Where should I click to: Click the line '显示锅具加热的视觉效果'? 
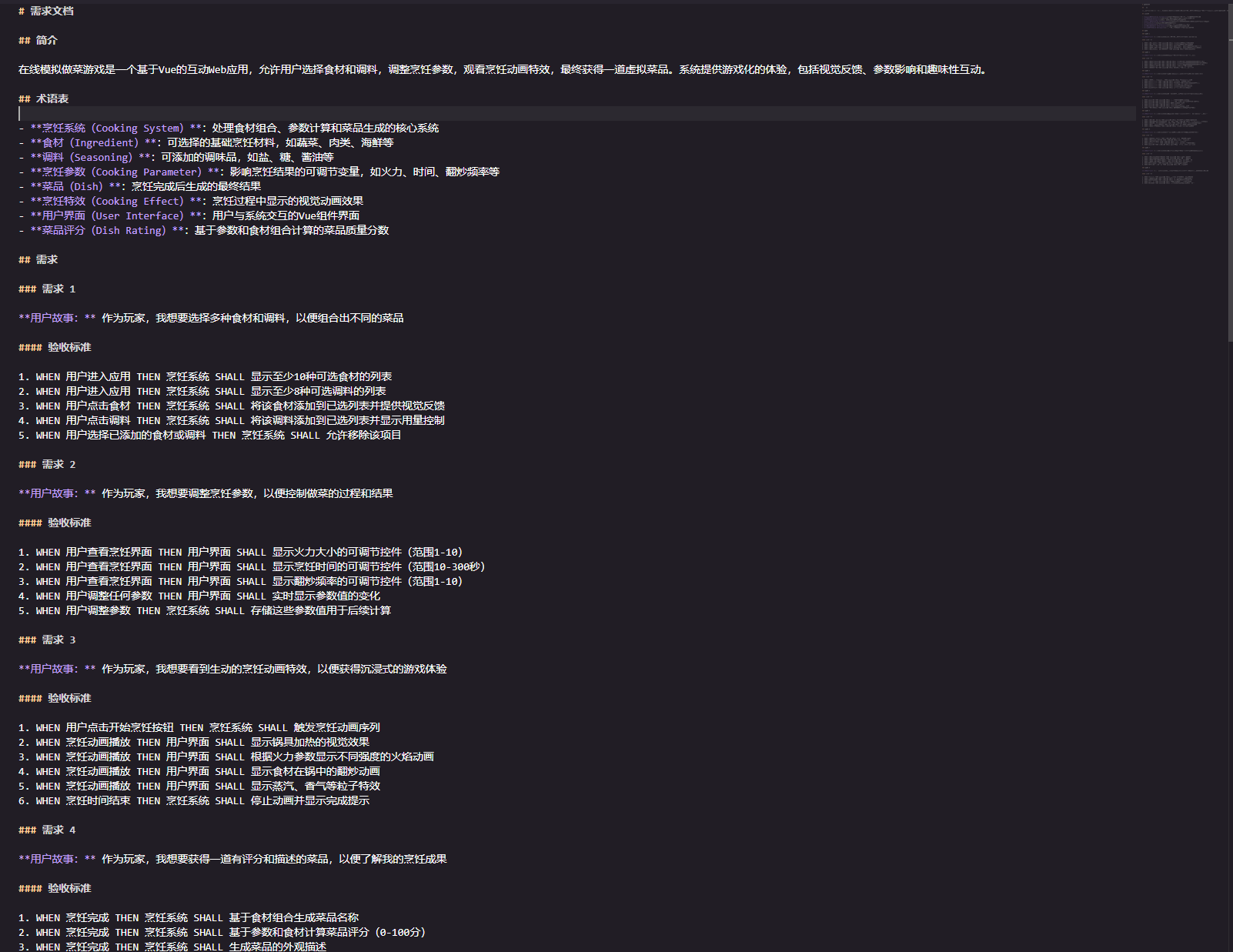click(x=194, y=742)
